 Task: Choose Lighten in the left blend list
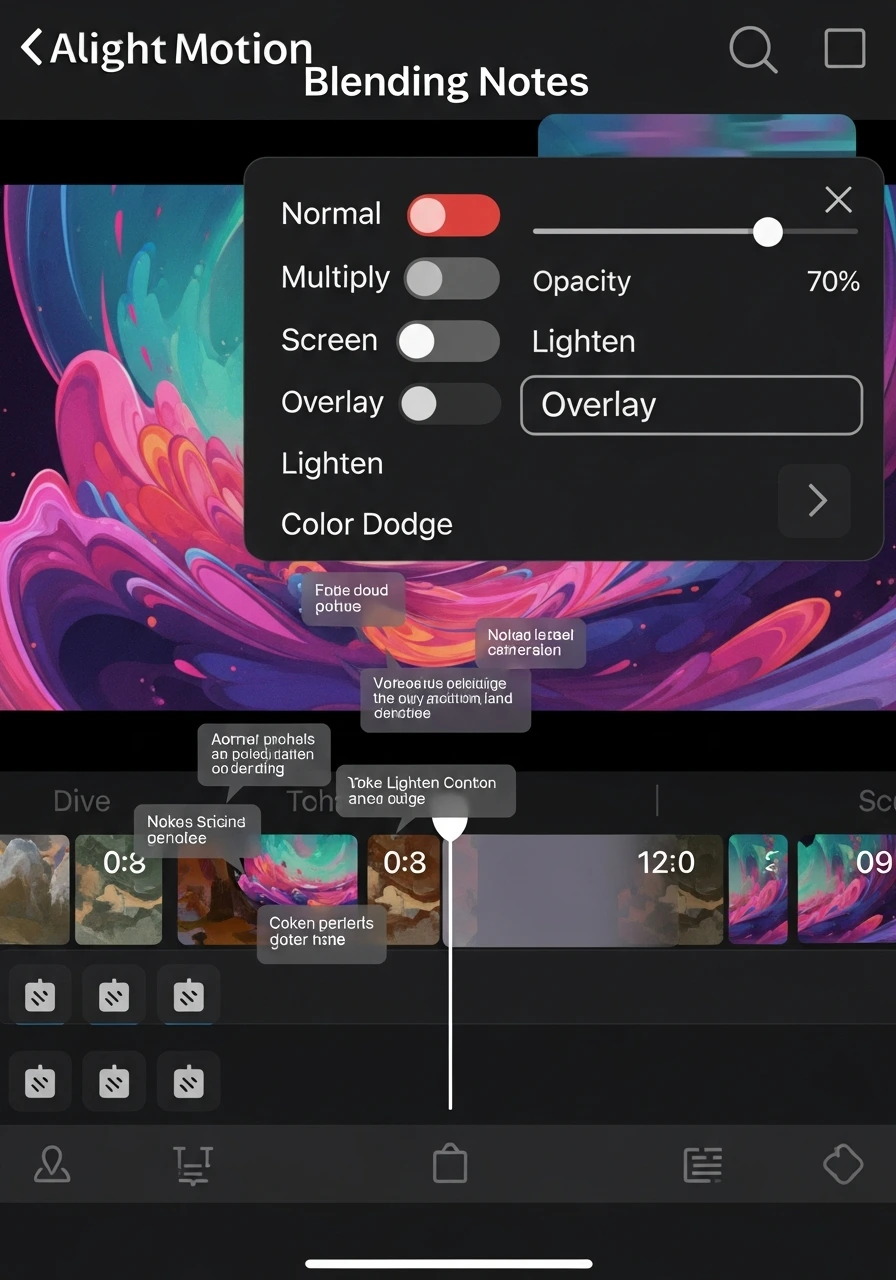tap(332, 464)
